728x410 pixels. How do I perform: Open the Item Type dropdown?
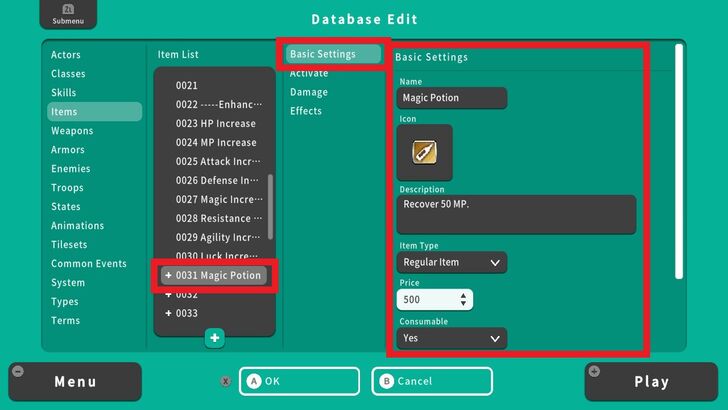click(451, 263)
